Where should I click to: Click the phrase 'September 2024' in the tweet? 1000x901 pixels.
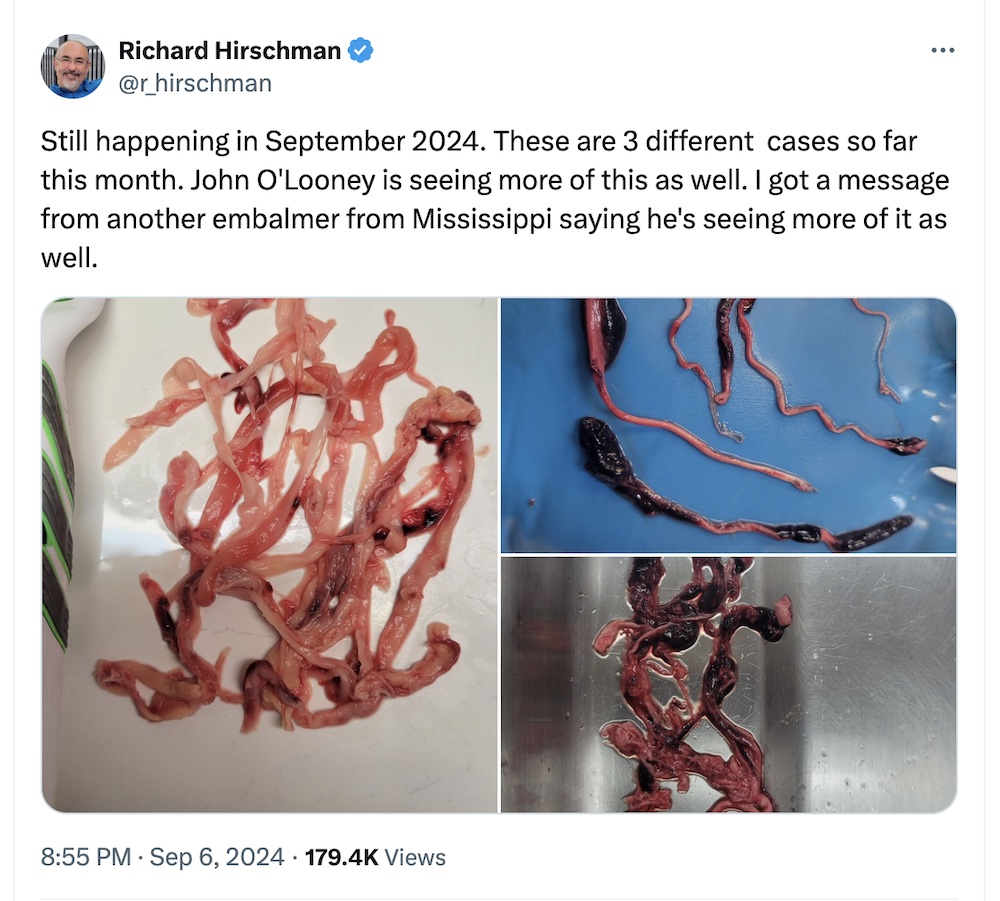(371, 142)
